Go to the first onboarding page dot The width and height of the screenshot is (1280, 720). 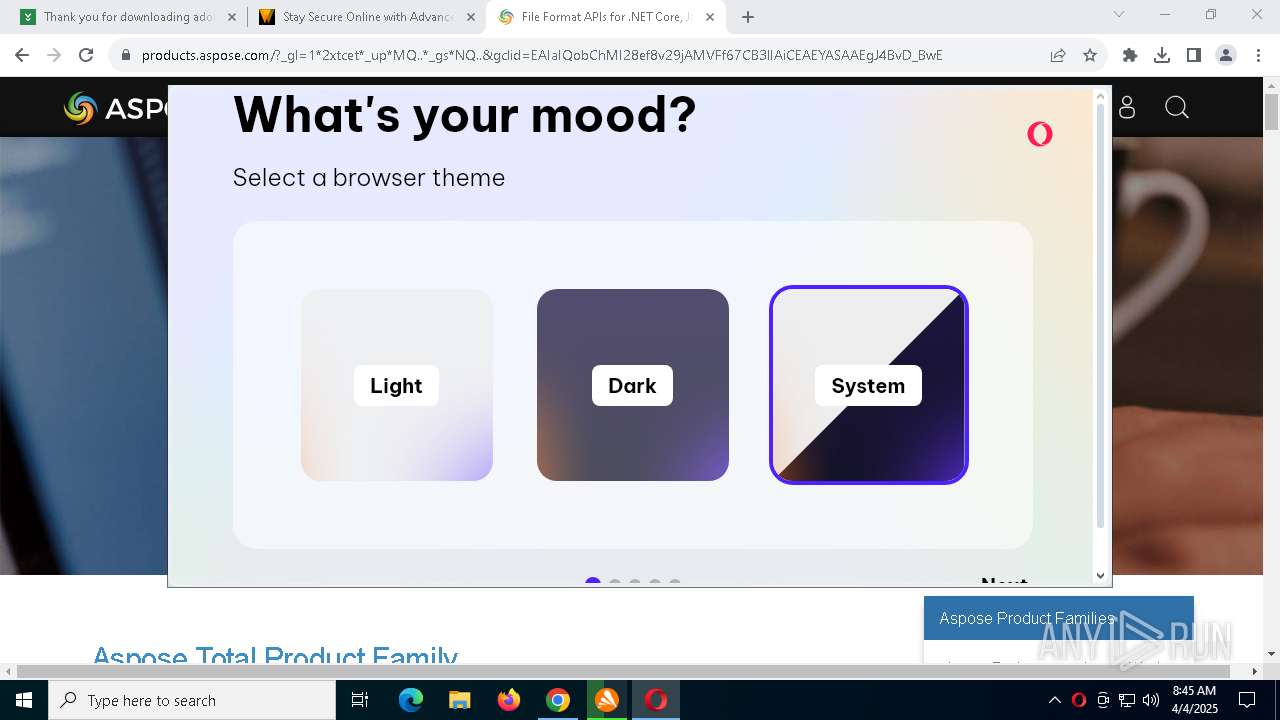click(593, 582)
